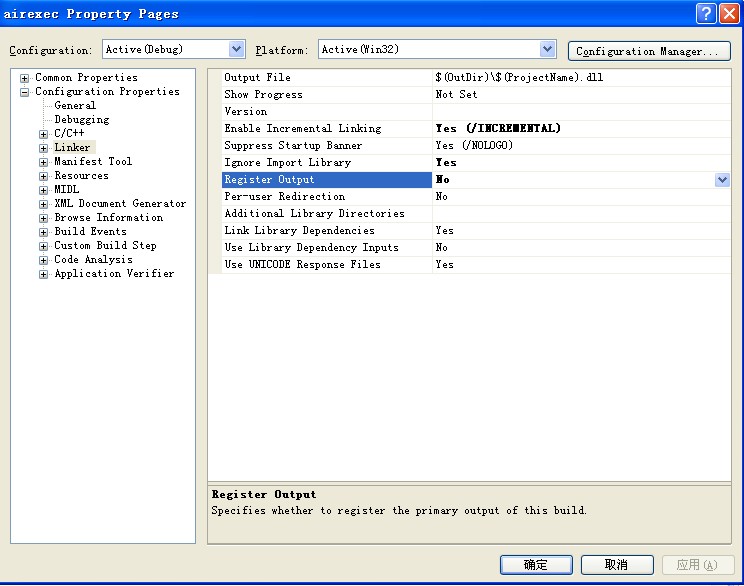Select the Version property row

[x=327, y=112]
